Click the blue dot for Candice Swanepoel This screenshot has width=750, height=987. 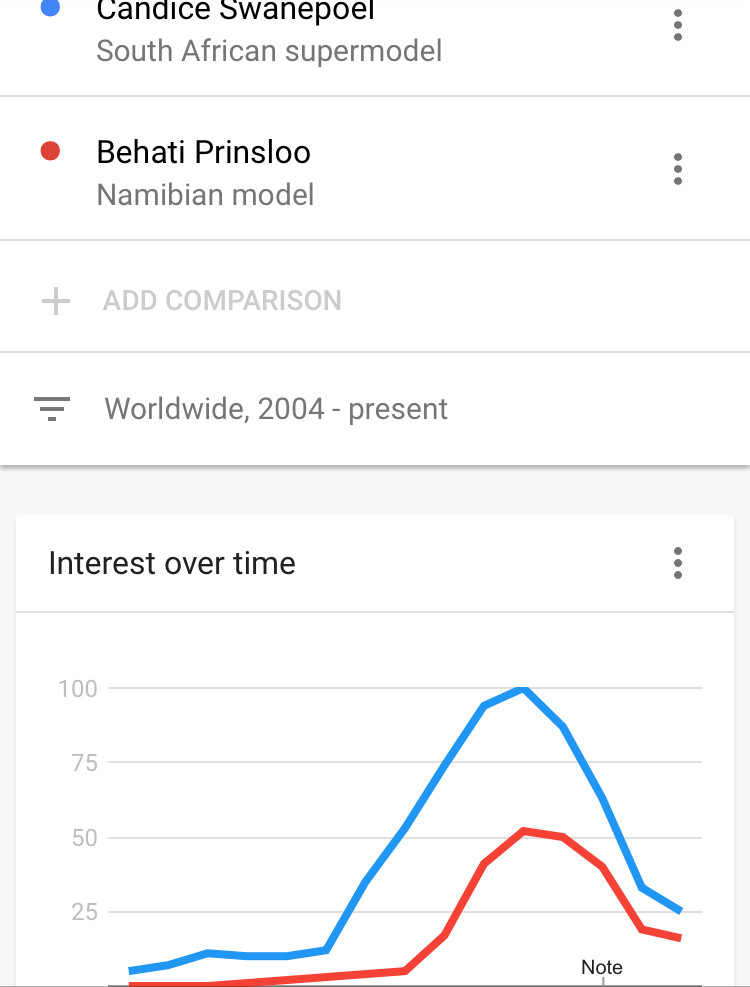pos(50,7)
